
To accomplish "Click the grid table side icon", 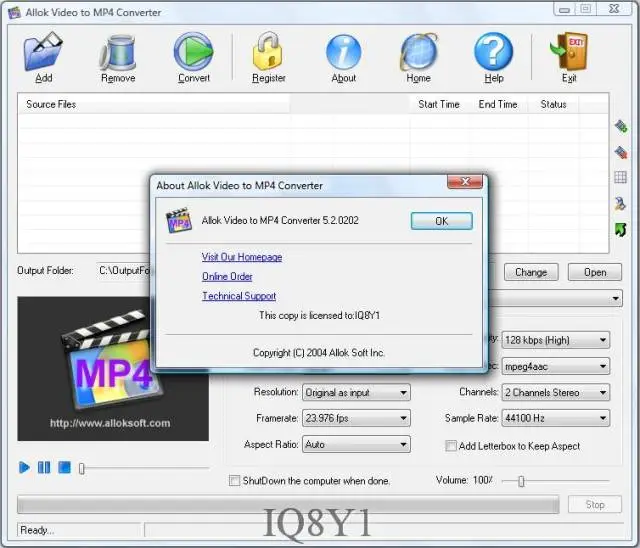I will (x=620, y=177).
